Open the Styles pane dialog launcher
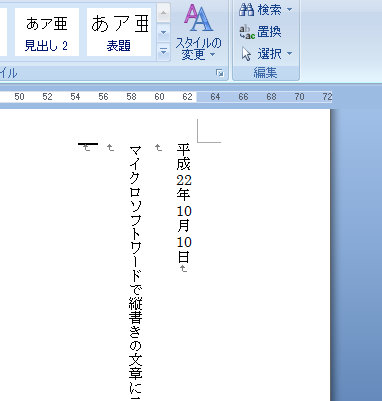This screenshot has width=382, height=401. pos(220,73)
